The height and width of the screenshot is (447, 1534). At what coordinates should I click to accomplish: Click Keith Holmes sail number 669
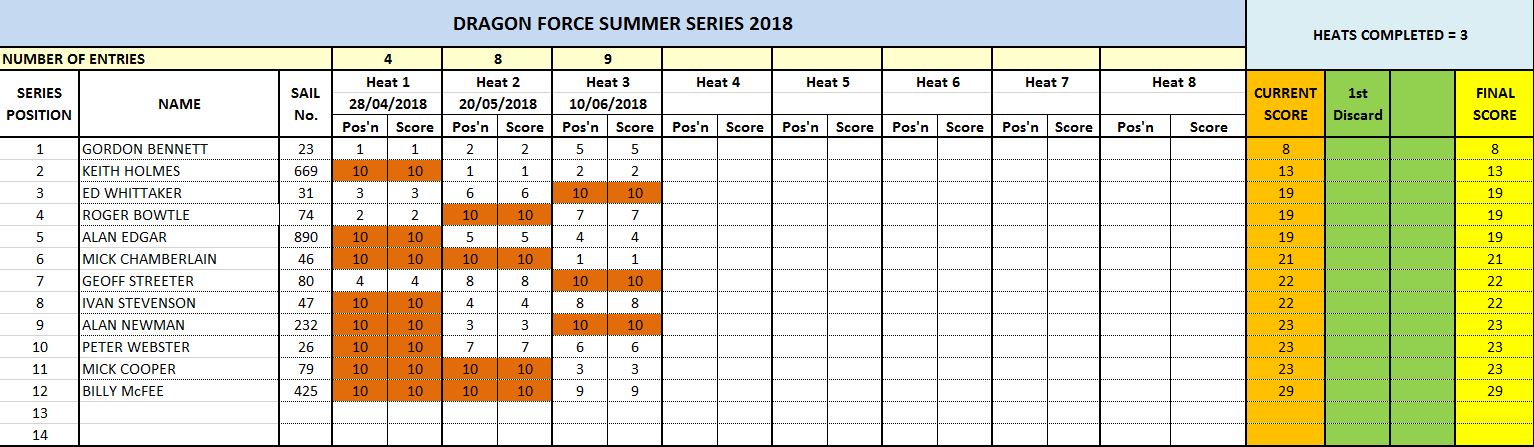(306, 171)
